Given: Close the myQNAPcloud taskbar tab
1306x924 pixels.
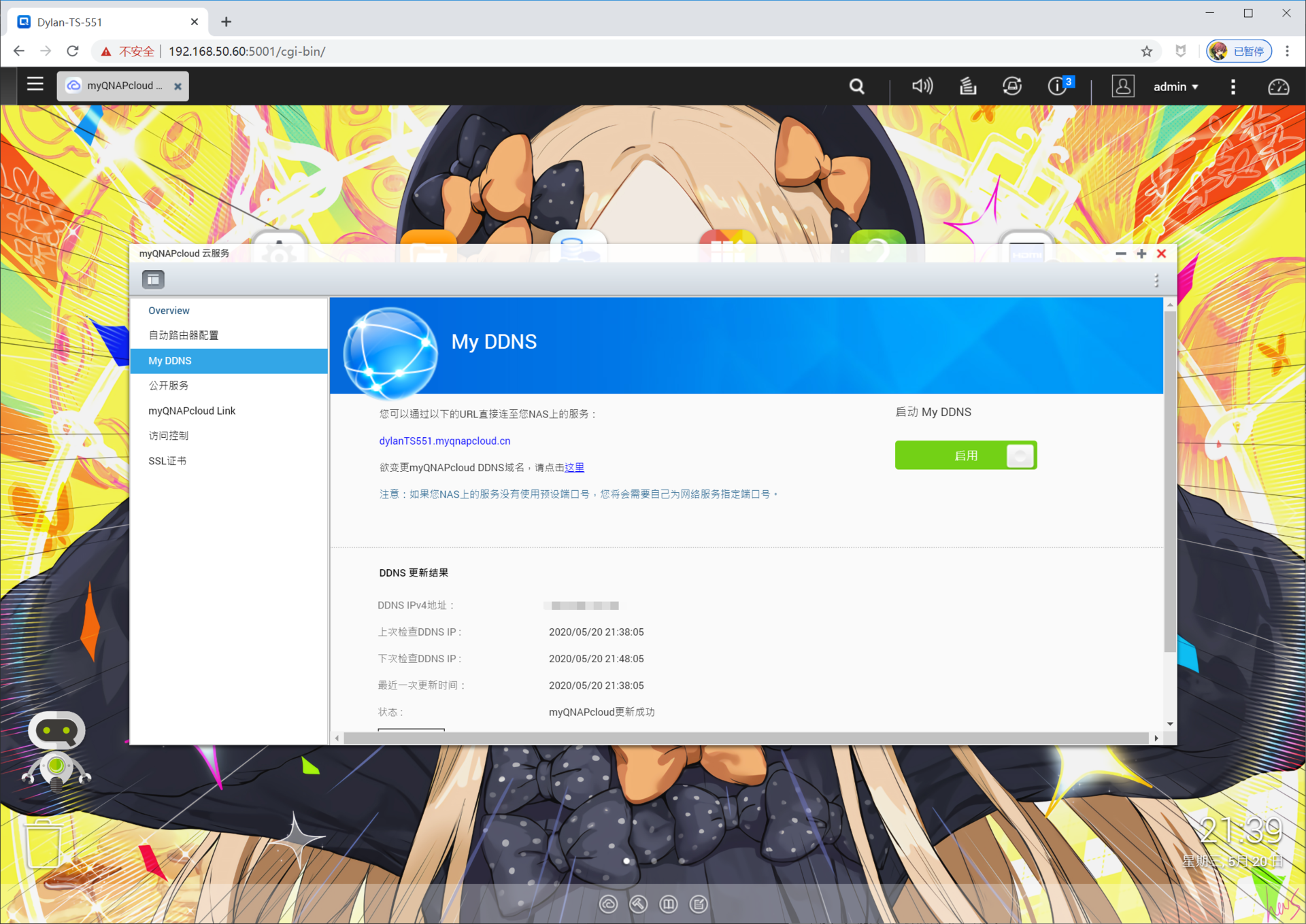Looking at the screenshot, I should click(178, 86).
